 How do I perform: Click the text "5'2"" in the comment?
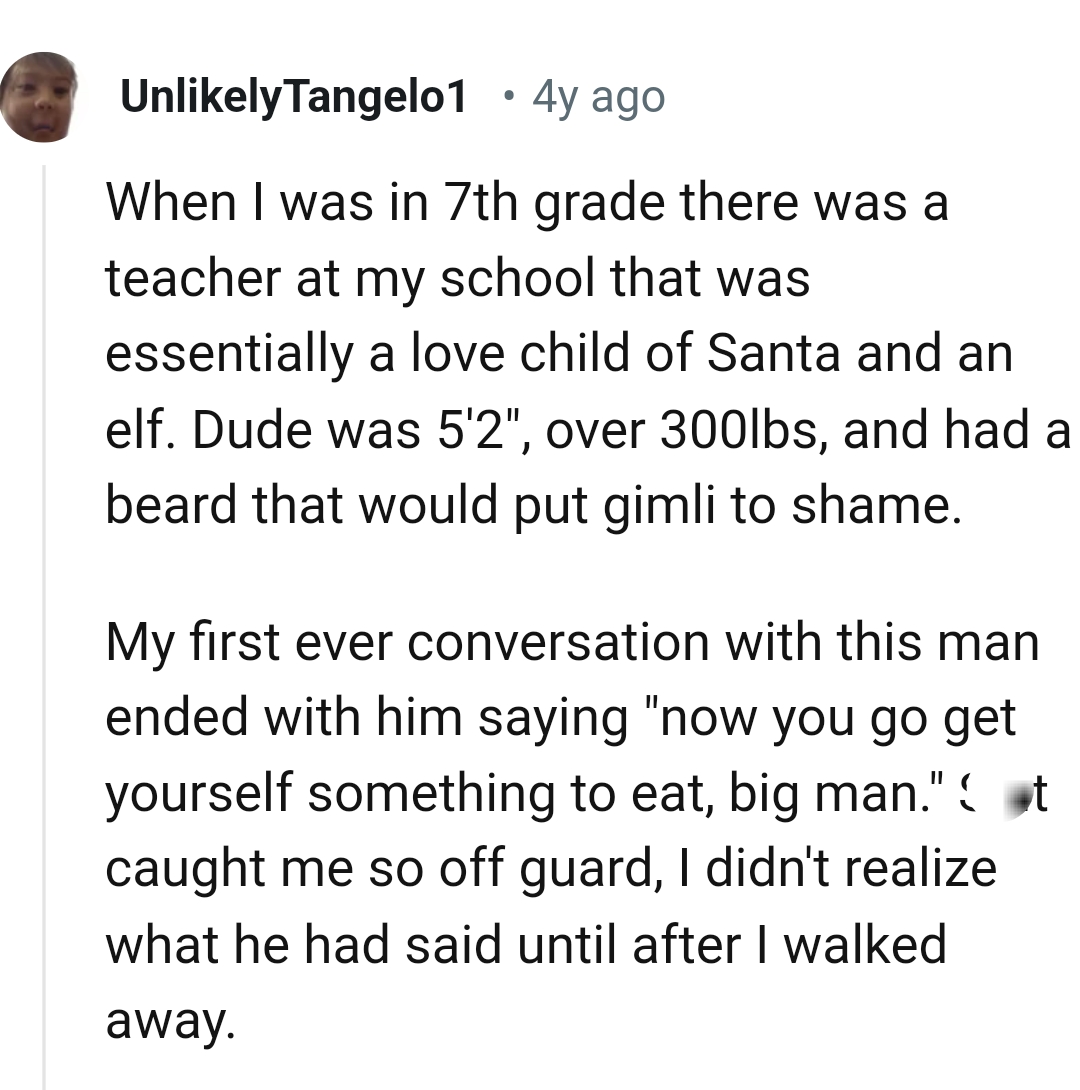point(487,429)
